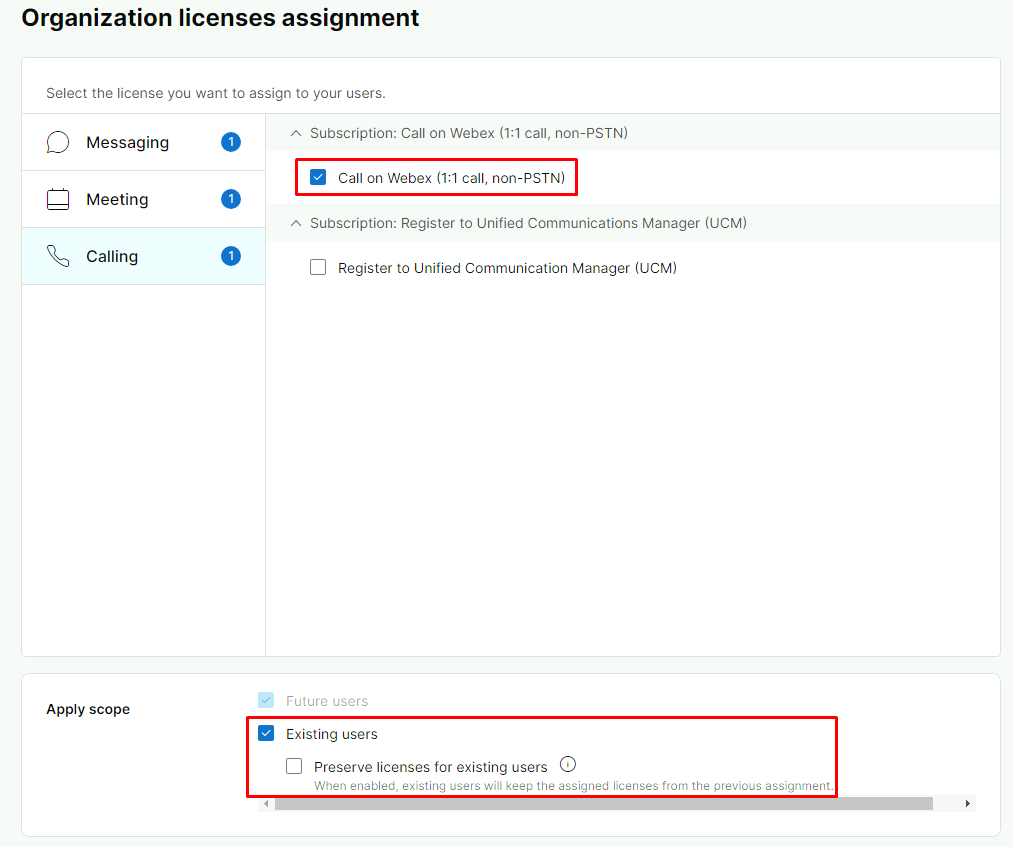Click the Calling phone handset icon
The width and height of the screenshot is (1013, 847).
pos(58,257)
